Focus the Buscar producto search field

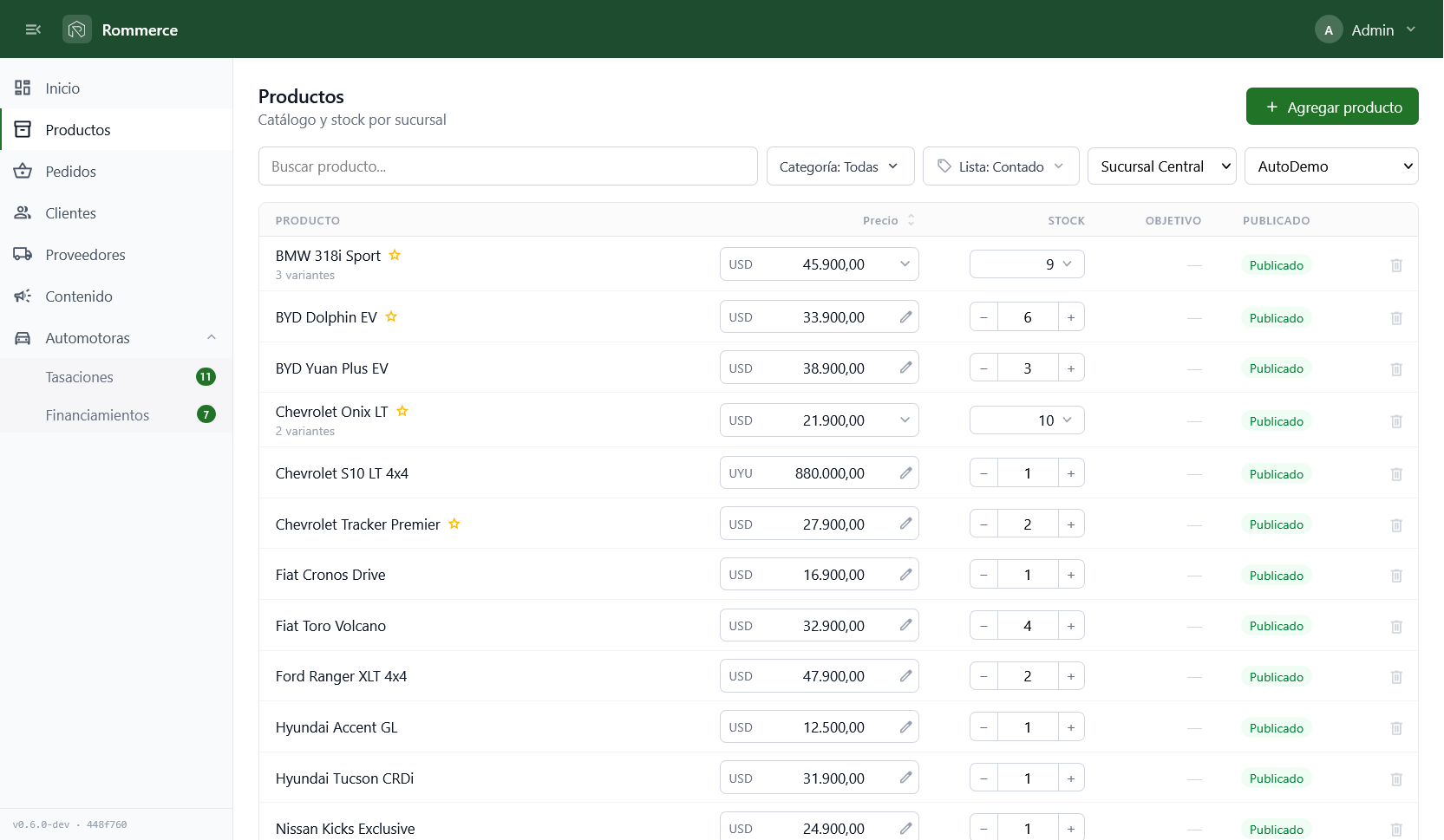[508, 166]
